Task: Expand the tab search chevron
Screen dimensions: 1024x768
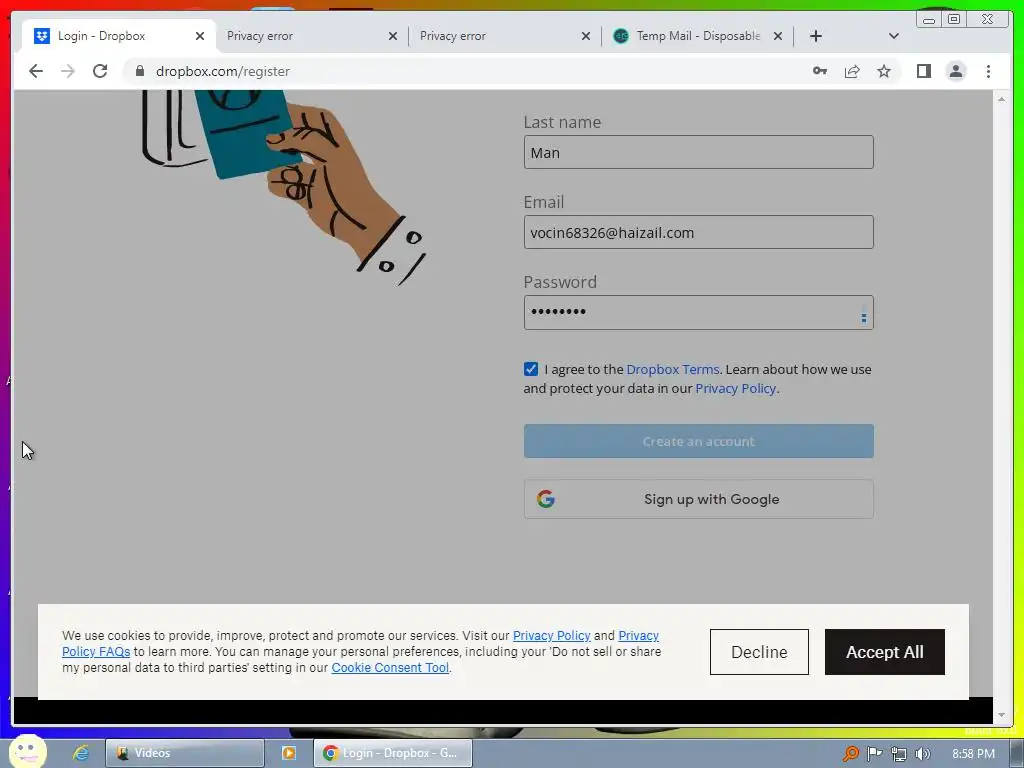Action: tap(894, 36)
